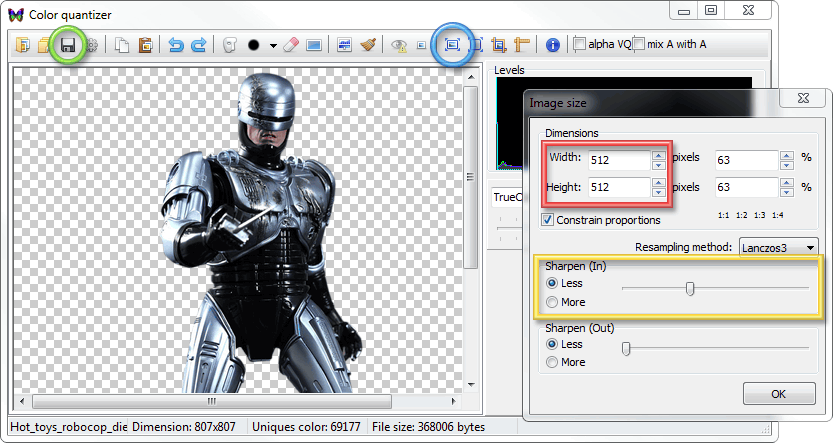Click the levels adjustment icon in the toolbar
This screenshot has width=833, height=443.
click(344, 45)
